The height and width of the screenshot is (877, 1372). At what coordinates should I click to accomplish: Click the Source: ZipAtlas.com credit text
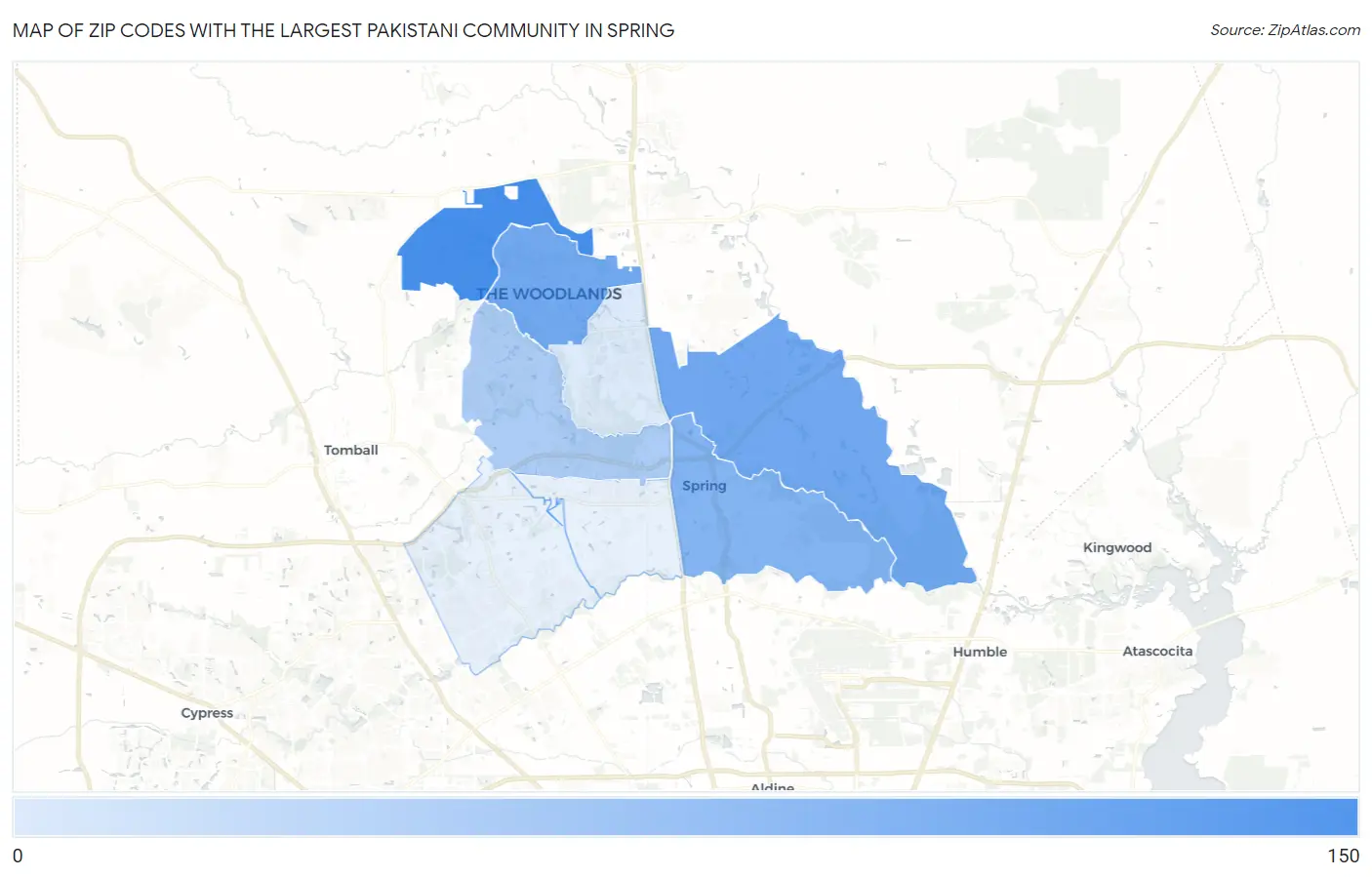pos(1285,30)
